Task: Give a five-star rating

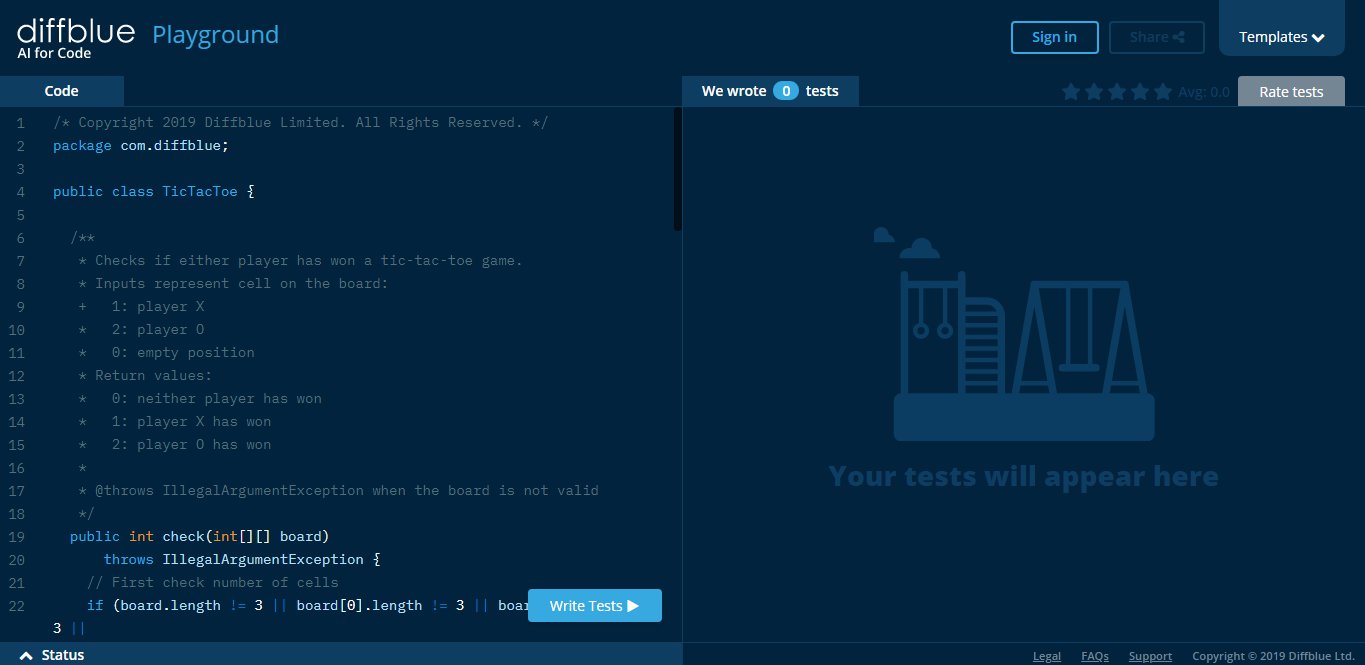Action: coord(1162,91)
